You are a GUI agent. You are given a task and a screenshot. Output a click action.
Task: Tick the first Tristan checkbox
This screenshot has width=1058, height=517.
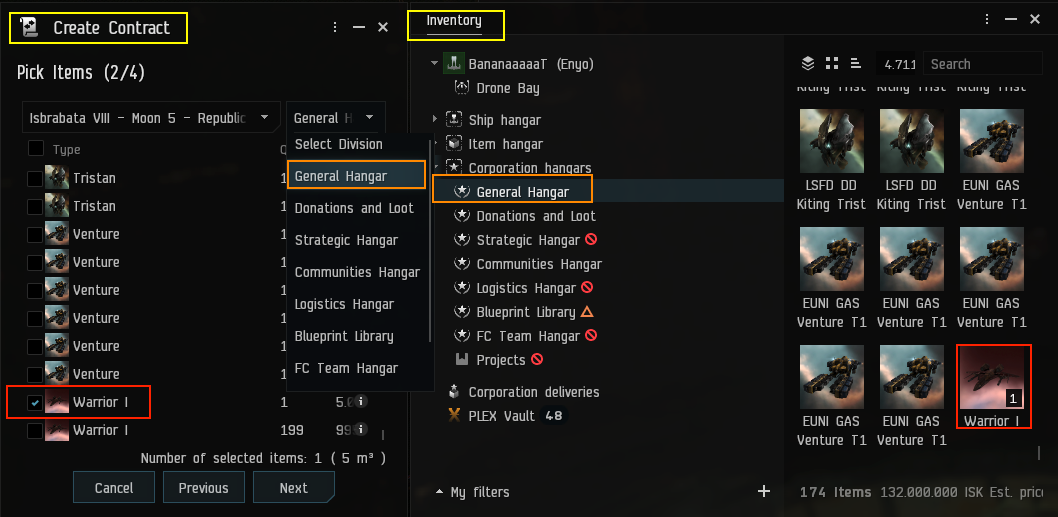tap(36, 178)
